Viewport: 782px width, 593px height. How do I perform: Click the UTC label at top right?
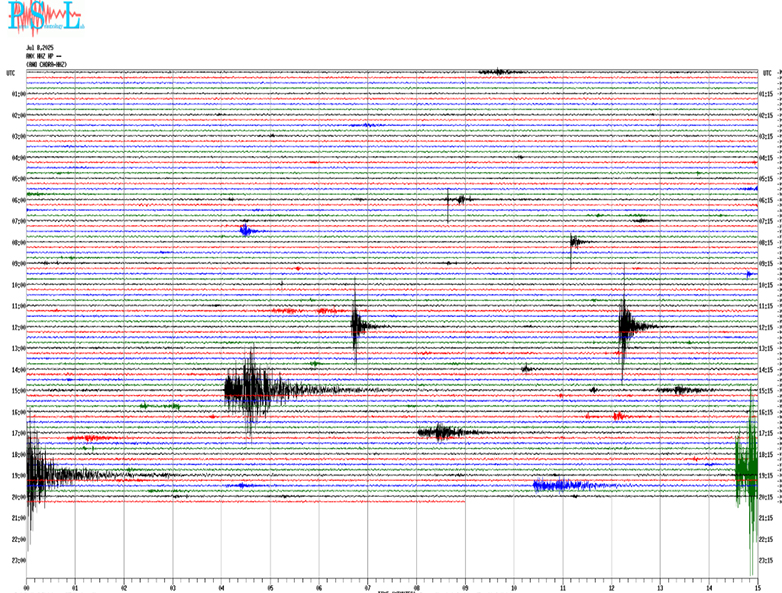click(x=766, y=73)
